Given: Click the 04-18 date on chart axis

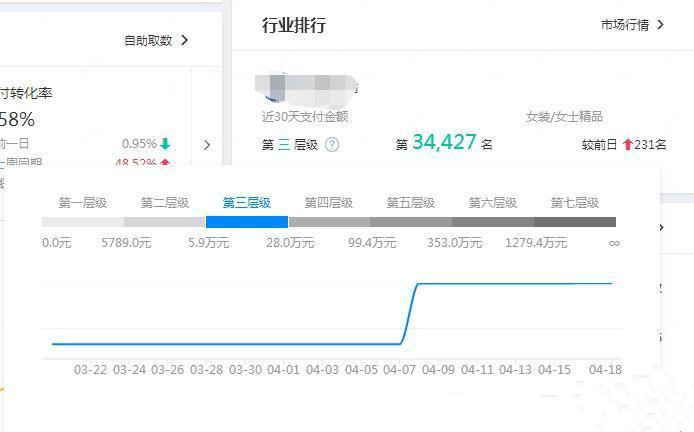Looking at the screenshot, I should 605,370.
